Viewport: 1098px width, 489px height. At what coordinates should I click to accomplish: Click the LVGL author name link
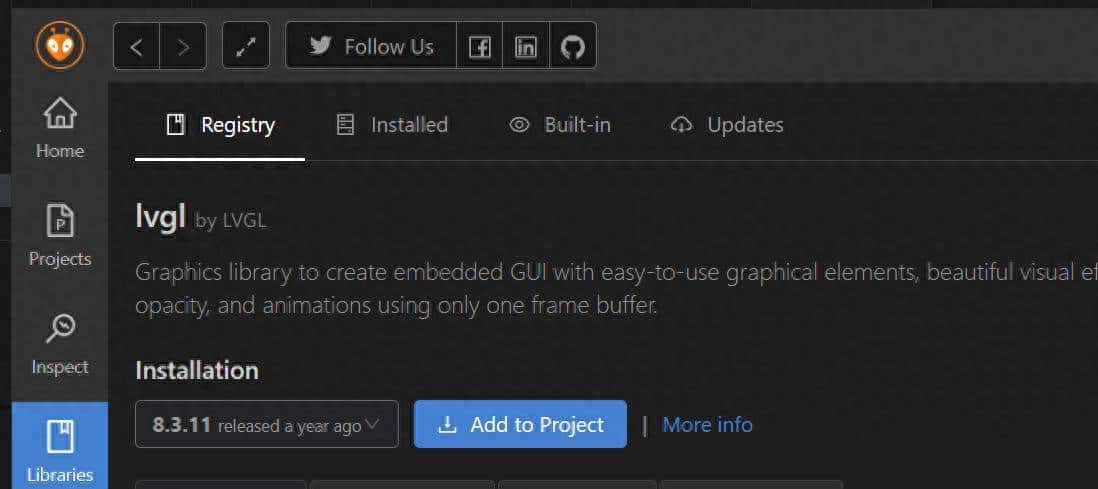(245, 221)
